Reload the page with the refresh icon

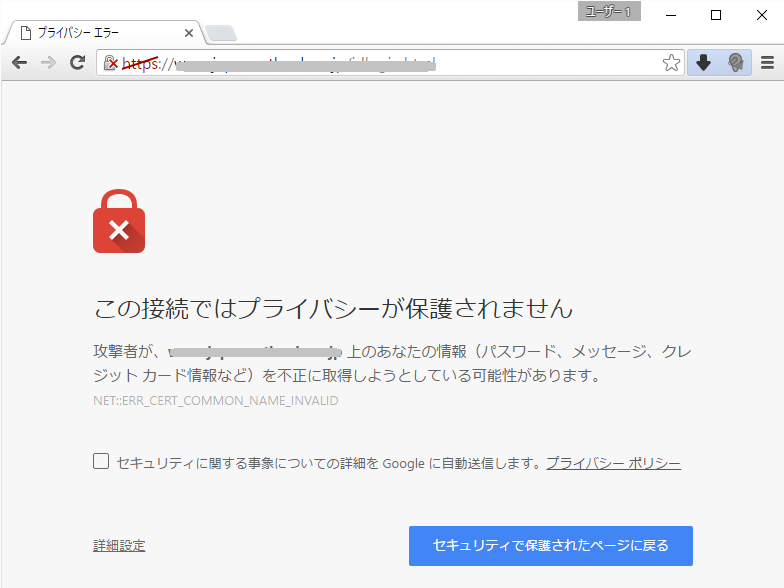tap(77, 63)
